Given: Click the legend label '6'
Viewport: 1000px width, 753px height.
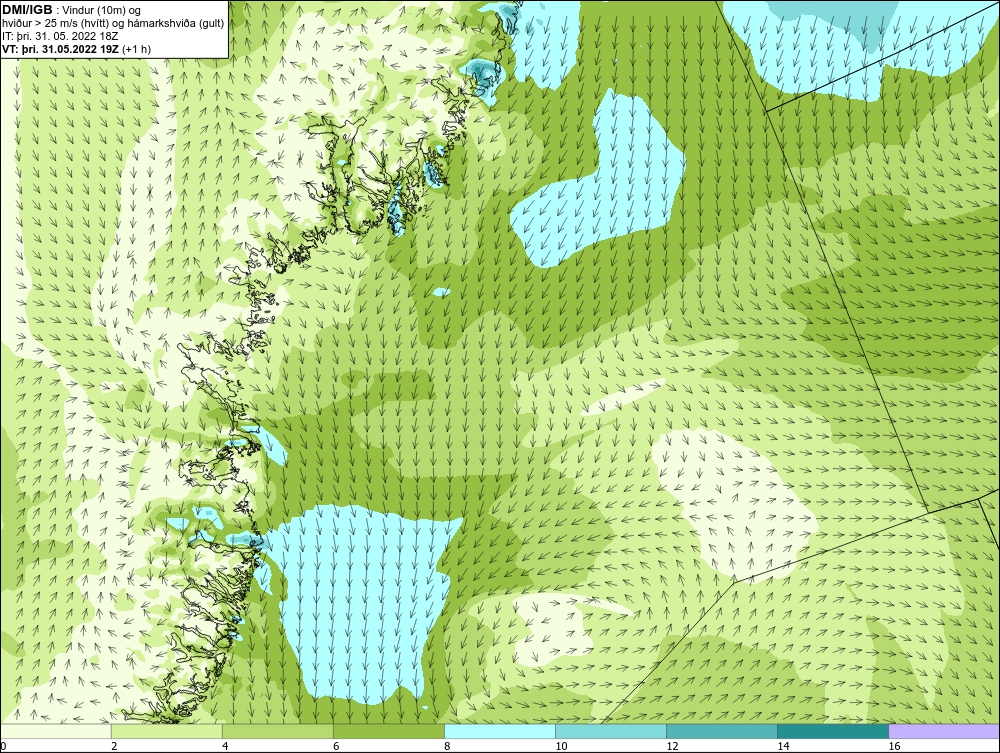Looking at the screenshot, I should (x=335, y=746).
